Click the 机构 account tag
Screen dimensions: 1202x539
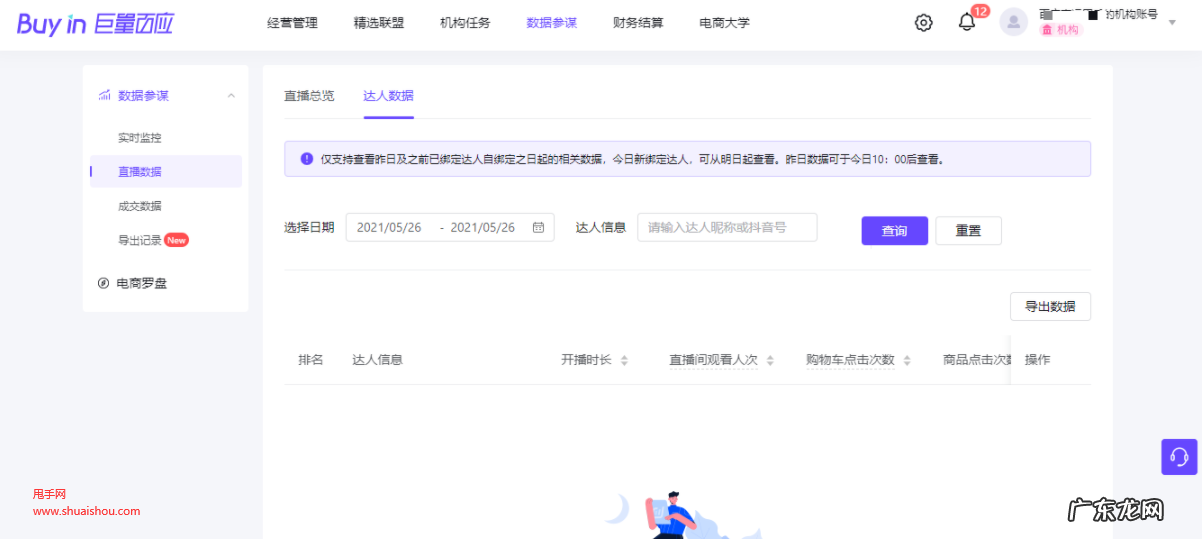point(1061,30)
